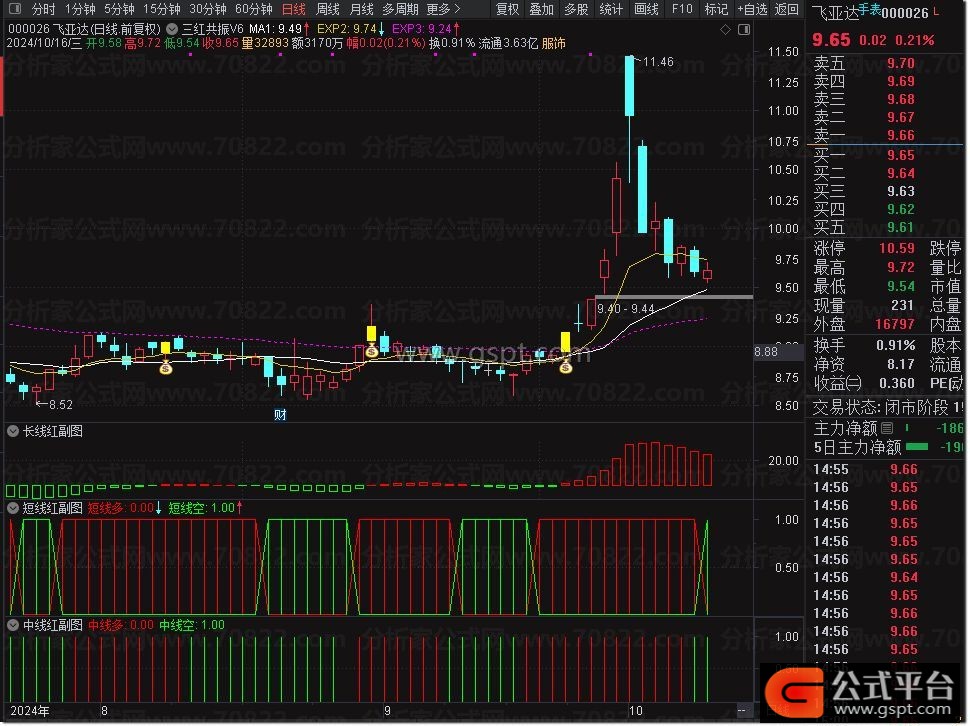
Task: Click the 外盘 value 16797
Action: (x=895, y=324)
